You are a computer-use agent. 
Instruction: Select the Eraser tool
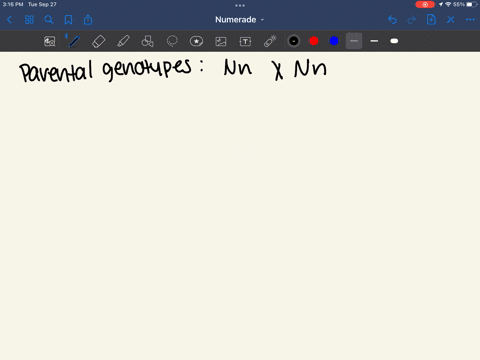(x=98, y=41)
